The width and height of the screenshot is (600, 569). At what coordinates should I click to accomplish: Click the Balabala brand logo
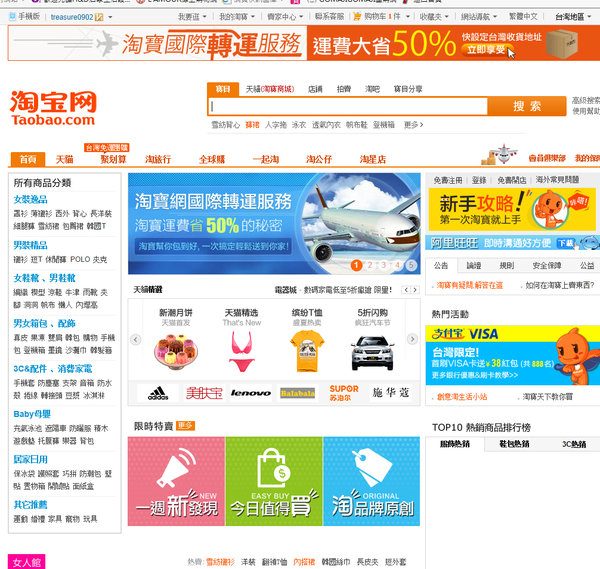tap(298, 393)
